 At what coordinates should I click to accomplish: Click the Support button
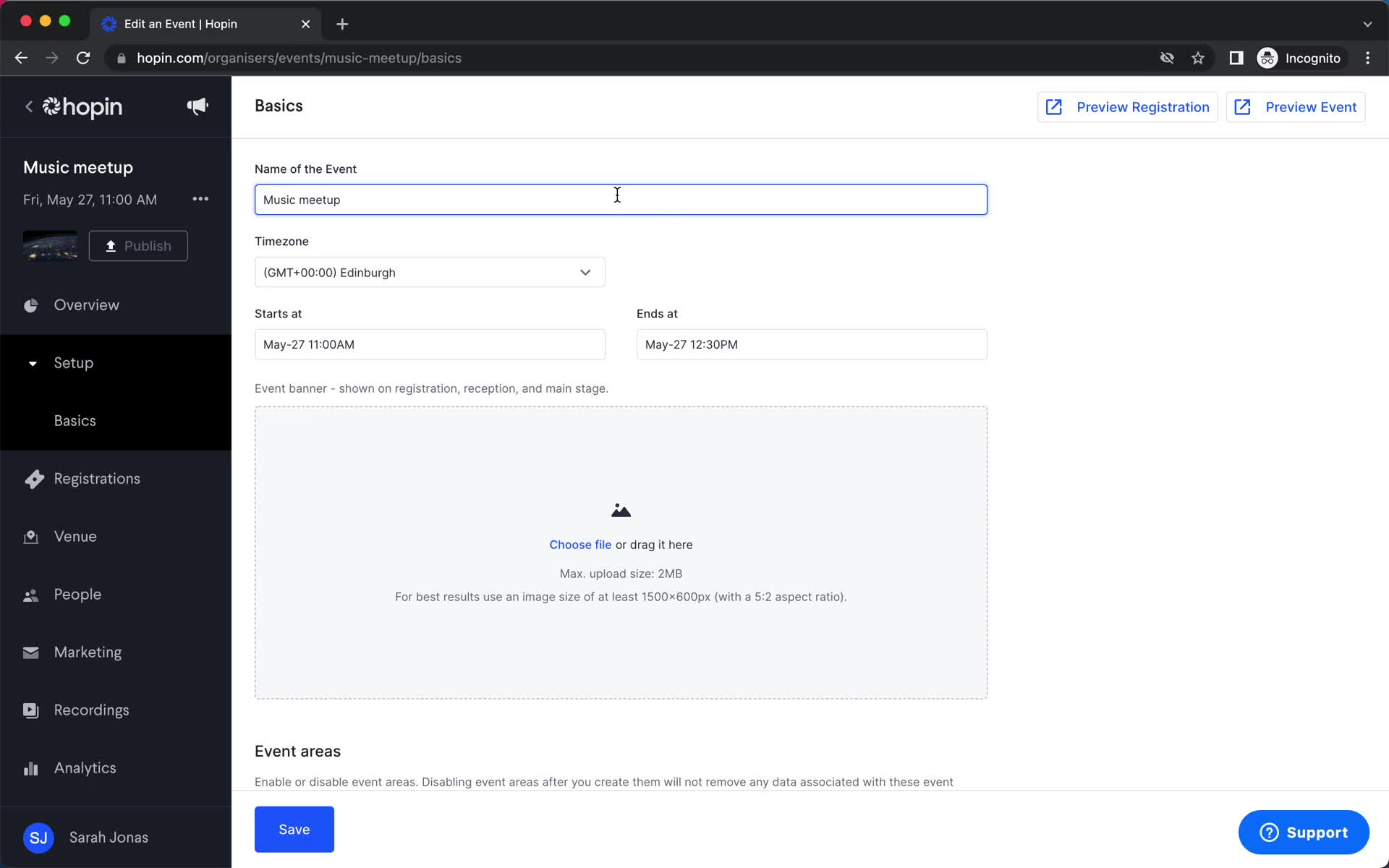pos(1304,832)
